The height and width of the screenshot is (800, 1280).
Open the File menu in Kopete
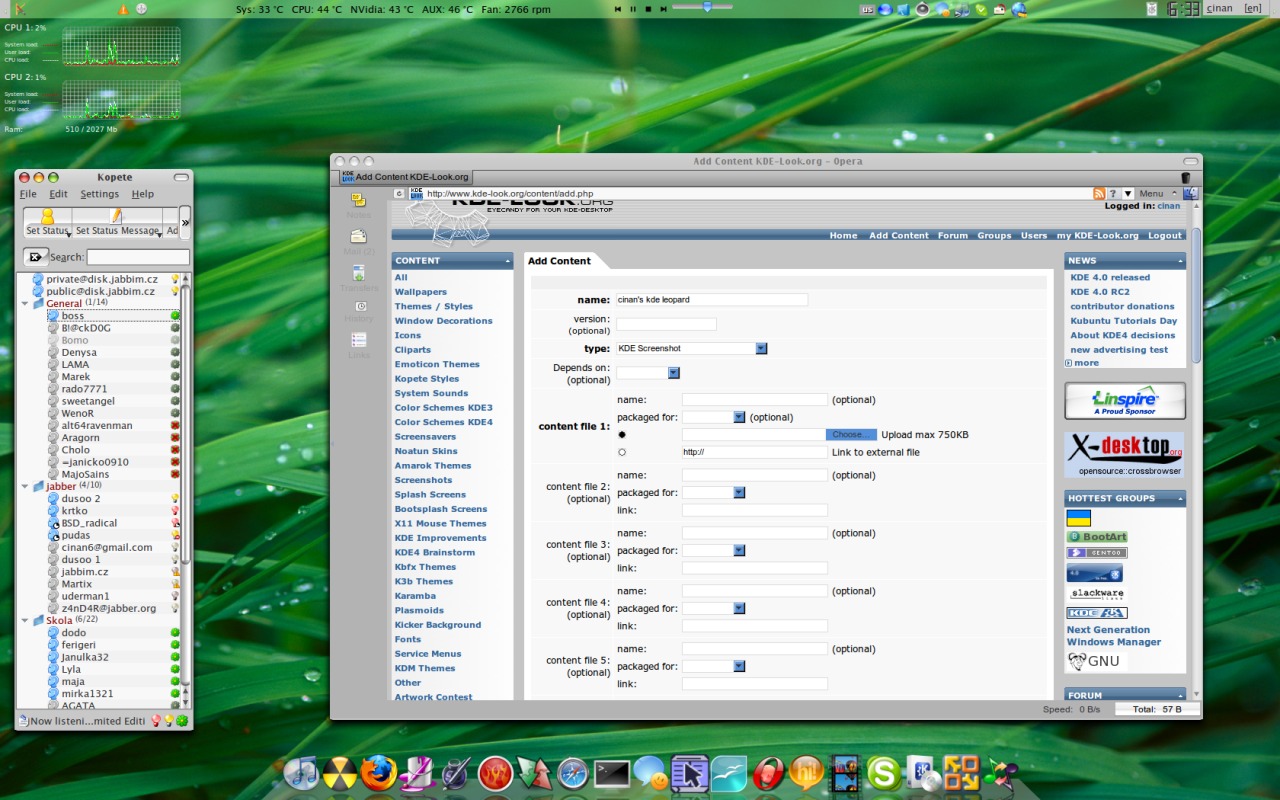coord(28,194)
